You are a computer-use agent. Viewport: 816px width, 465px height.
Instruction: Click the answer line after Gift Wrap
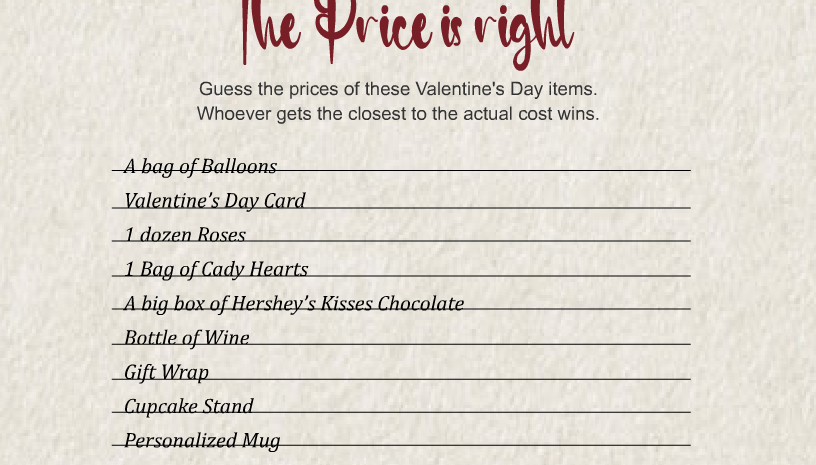coord(450,379)
